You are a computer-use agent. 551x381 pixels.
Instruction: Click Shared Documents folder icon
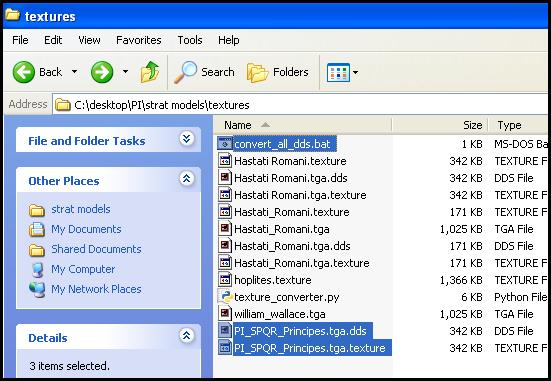(x=37, y=250)
